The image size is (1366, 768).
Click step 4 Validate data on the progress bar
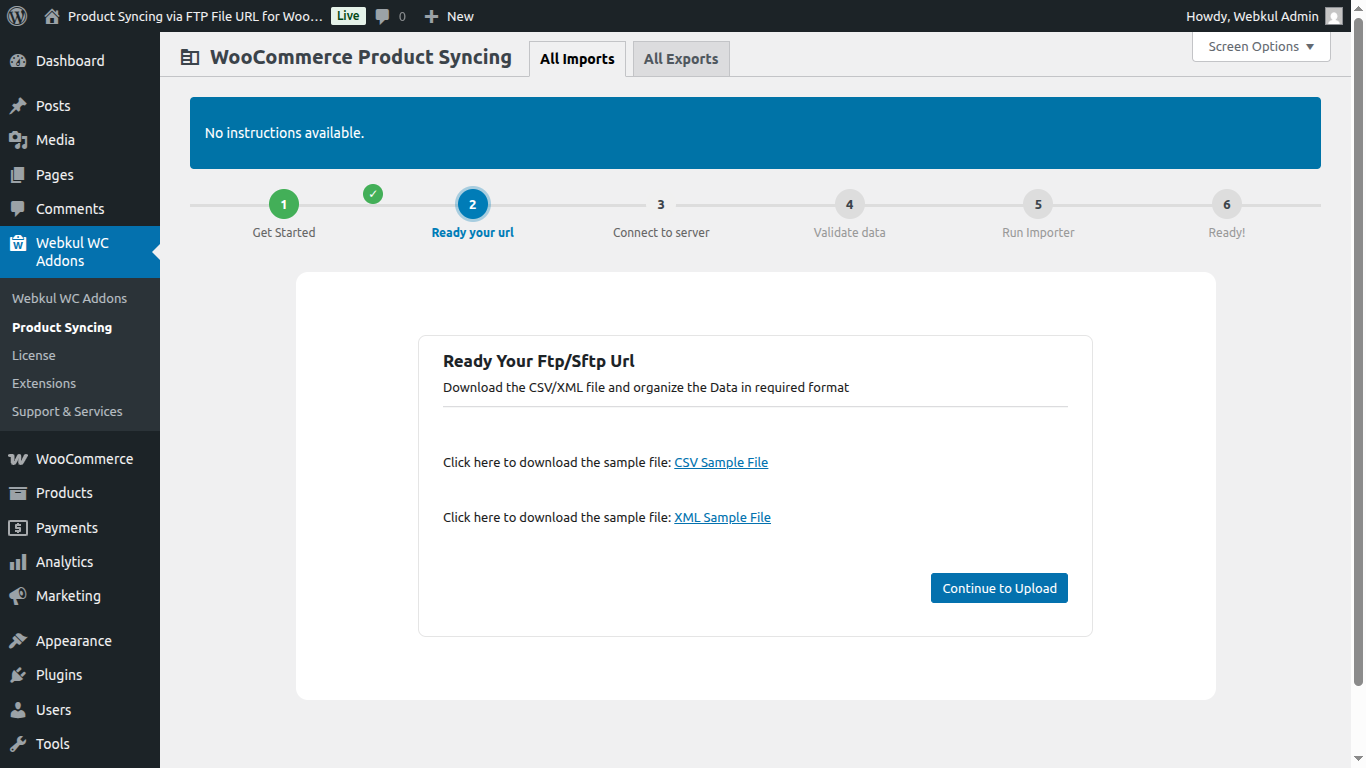pyautogui.click(x=849, y=204)
